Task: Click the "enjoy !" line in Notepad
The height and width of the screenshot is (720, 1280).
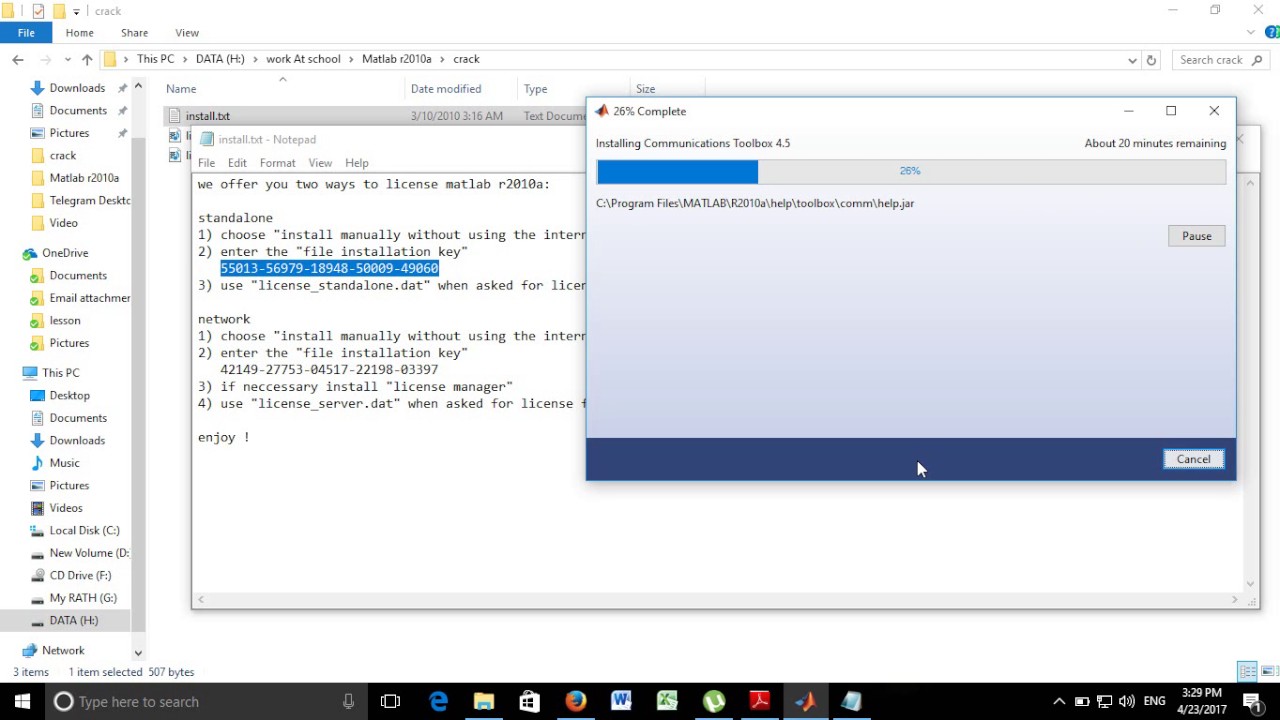Action: (x=224, y=437)
